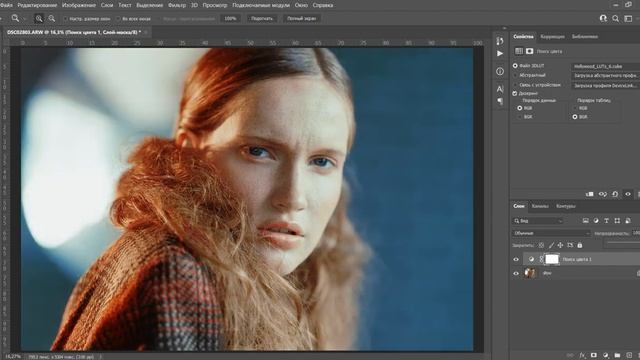Viewport: 640px width, 360px height.
Task: Open the 3DLUT file dropdown Hollywood_LUTs
Action: [605, 66]
